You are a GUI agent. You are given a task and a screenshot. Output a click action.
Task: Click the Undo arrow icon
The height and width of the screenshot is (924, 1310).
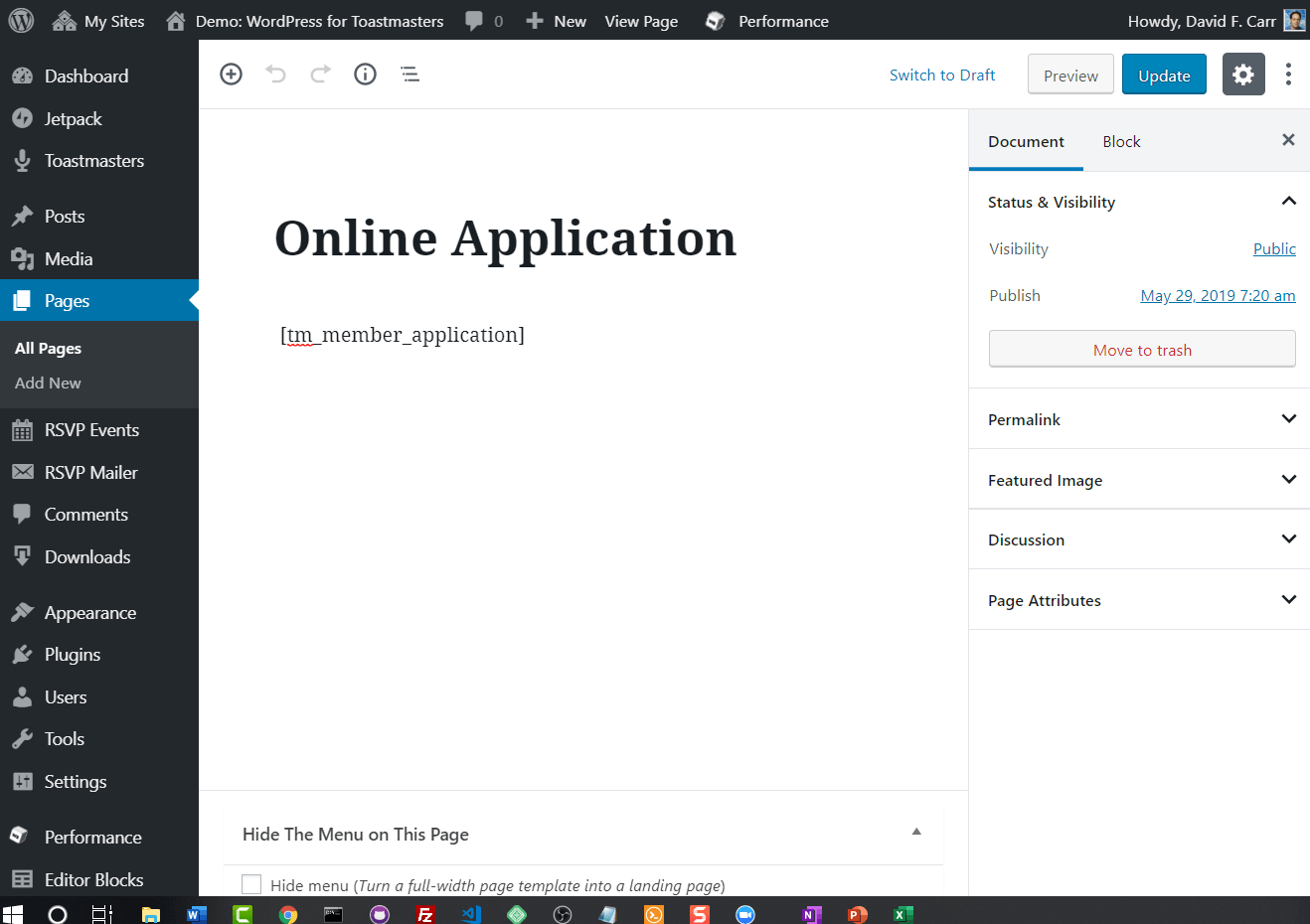[275, 75]
